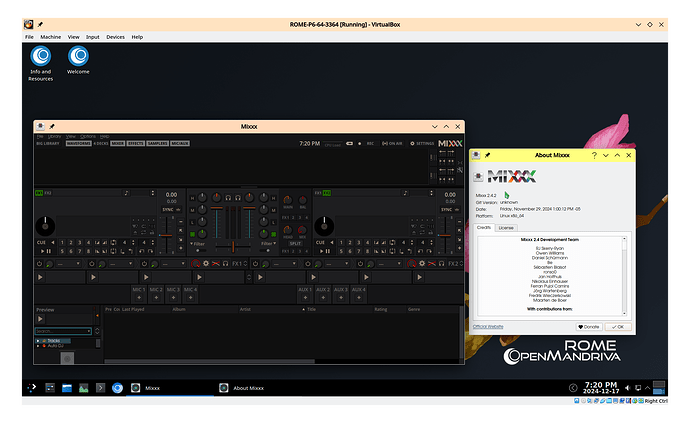Open the search box history dropdown arrow

click(x=89, y=331)
